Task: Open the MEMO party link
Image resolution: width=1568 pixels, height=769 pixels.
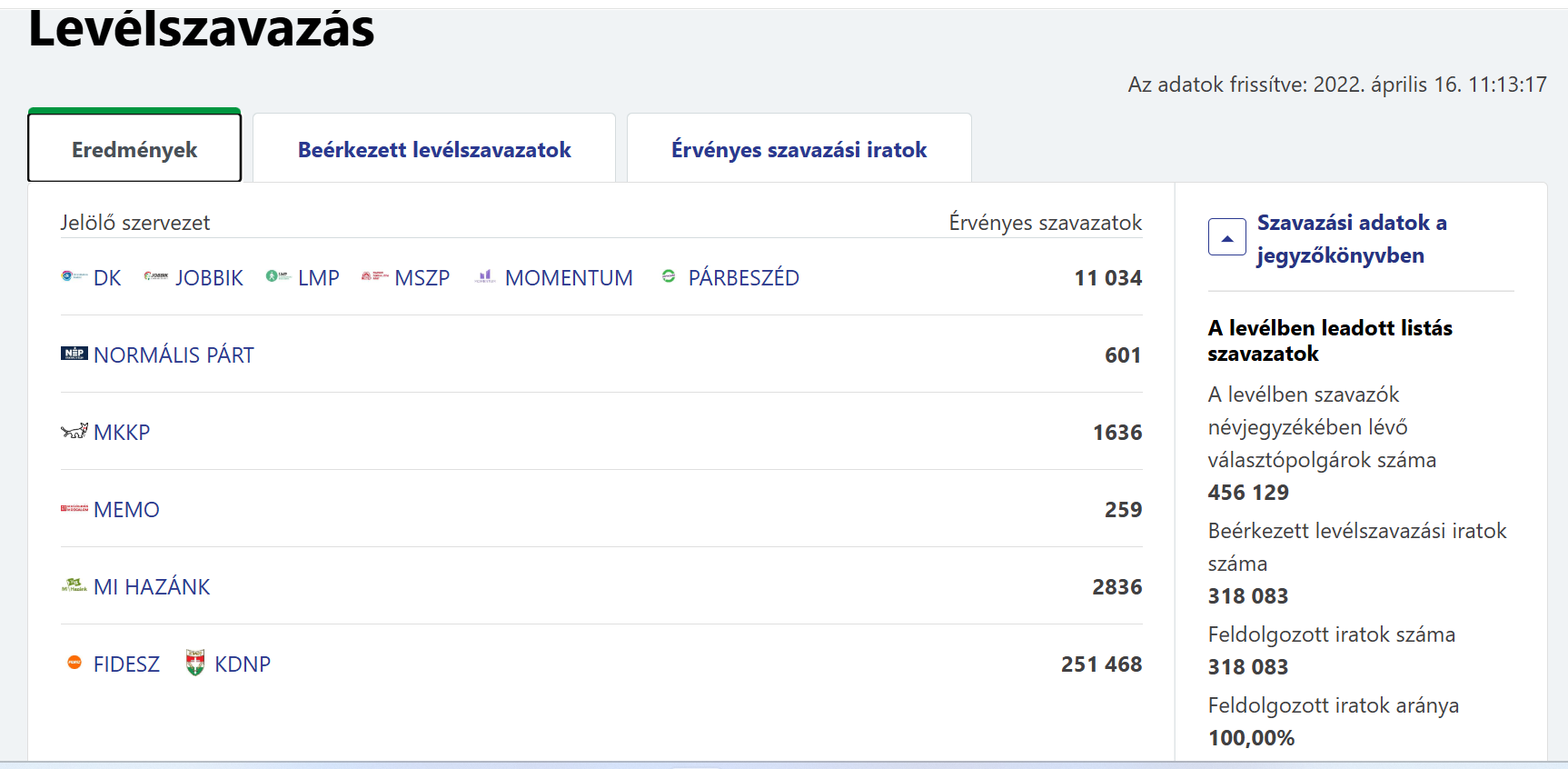Action: pos(126,510)
